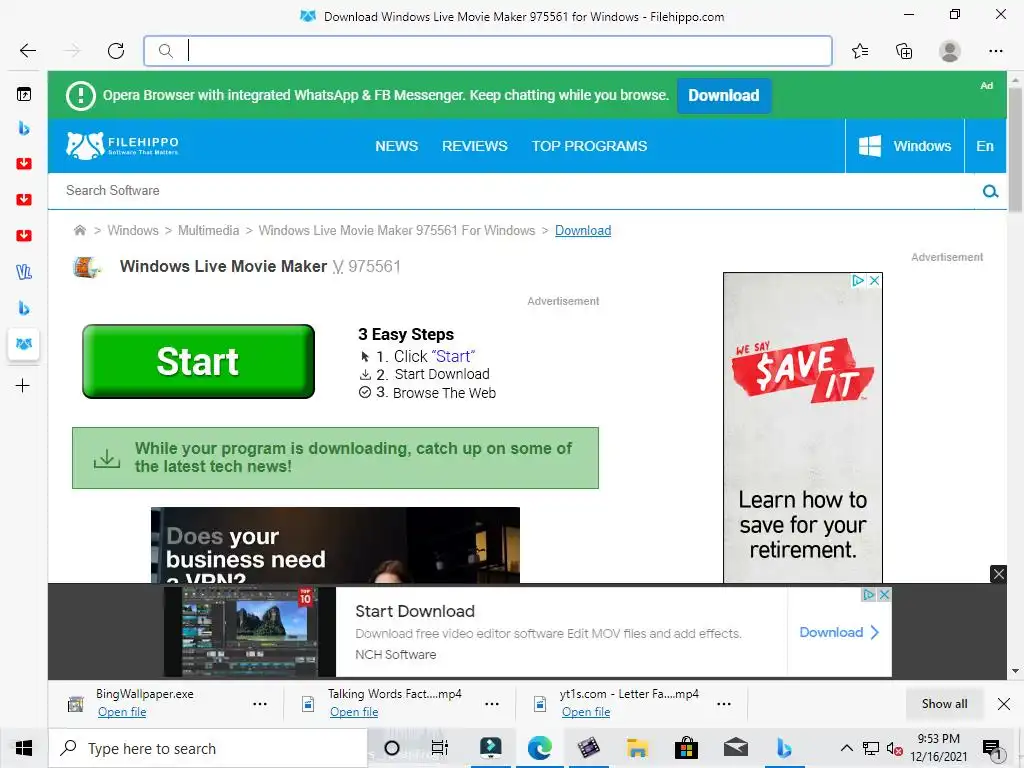Go back with the browser back arrow
This screenshot has width=1024, height=768.
click(x=27, y=51)
